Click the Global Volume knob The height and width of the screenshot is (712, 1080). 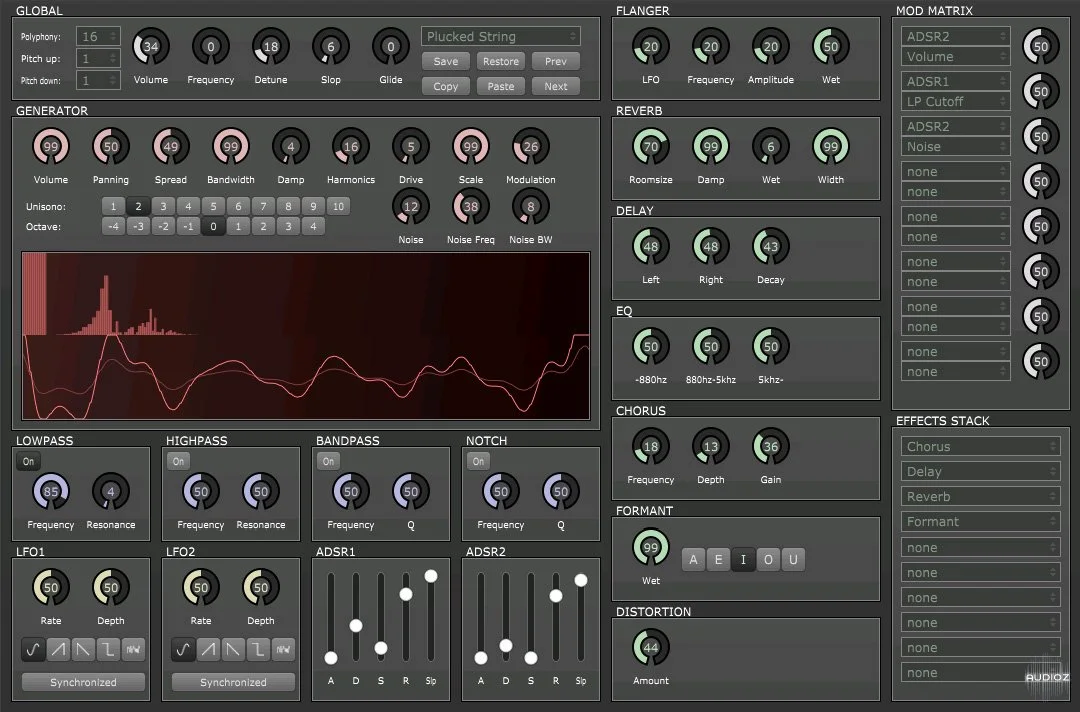coord(151,47)
